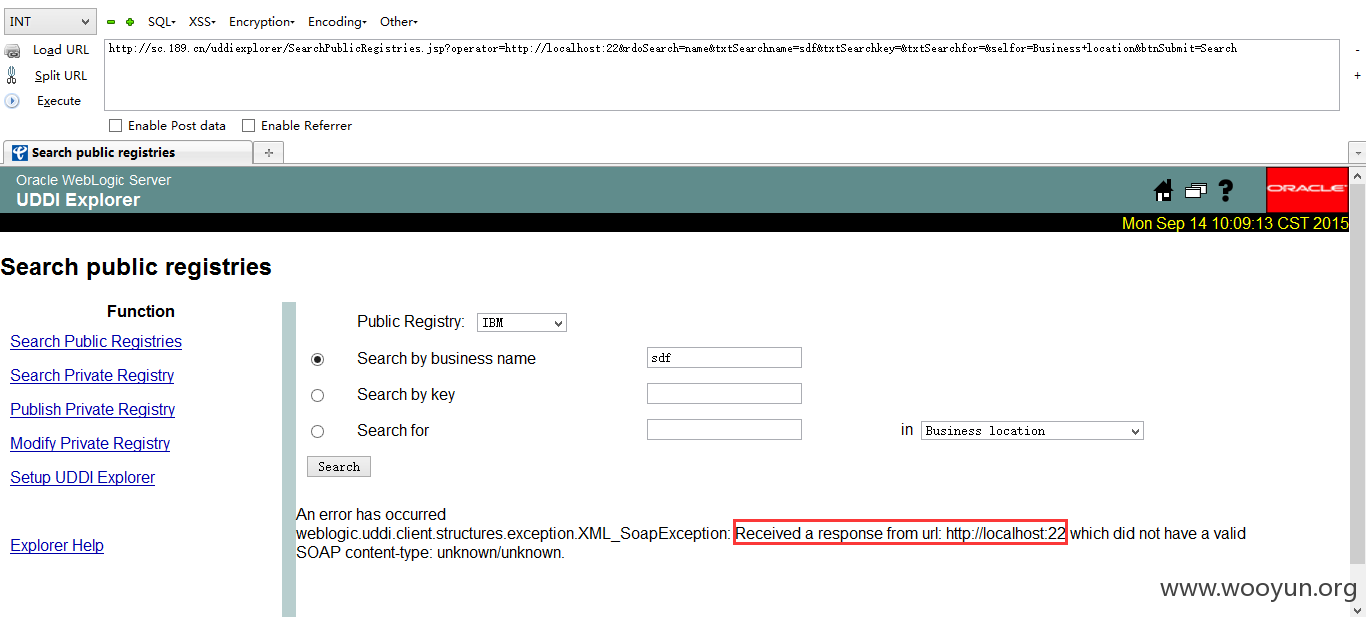Image resolution: width=1366 pixels, height=617 pixels.
Task: Open the Other menu
Action: click(x=399, y=21)
